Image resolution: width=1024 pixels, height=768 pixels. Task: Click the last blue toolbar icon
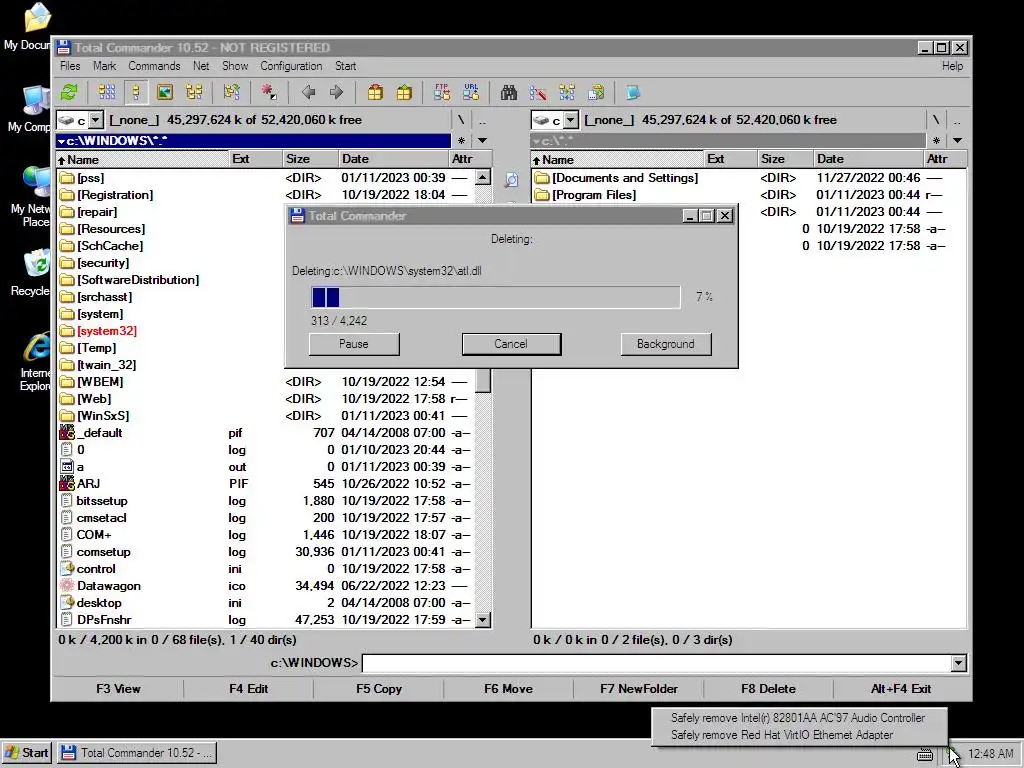click(632, 93)
